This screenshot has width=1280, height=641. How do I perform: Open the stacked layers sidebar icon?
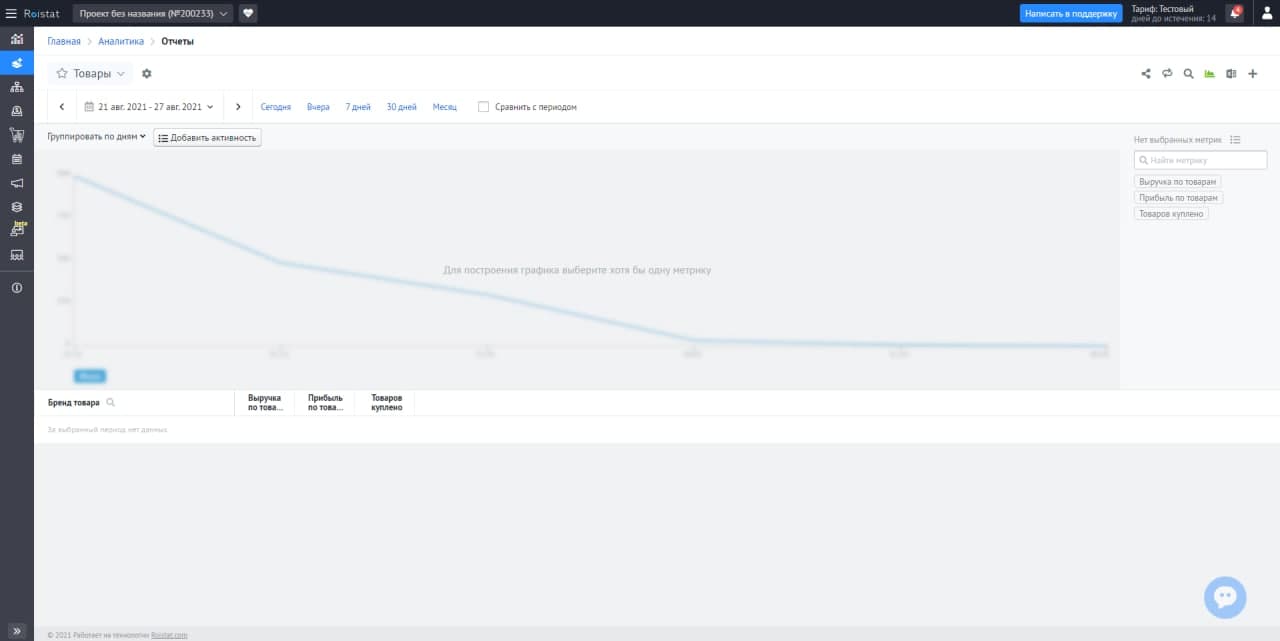coord(17,207)
